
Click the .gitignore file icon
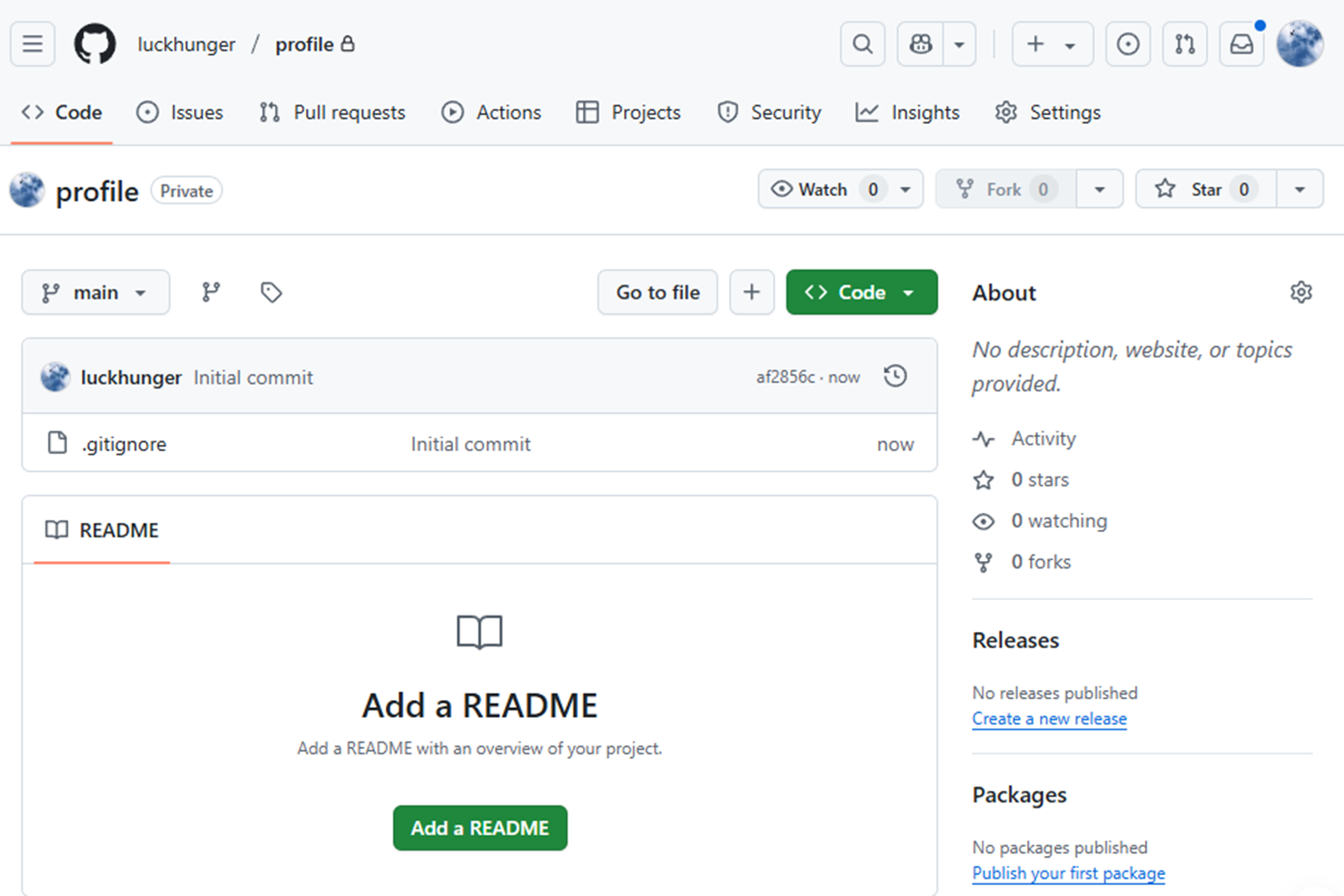(x=57, y=443)
